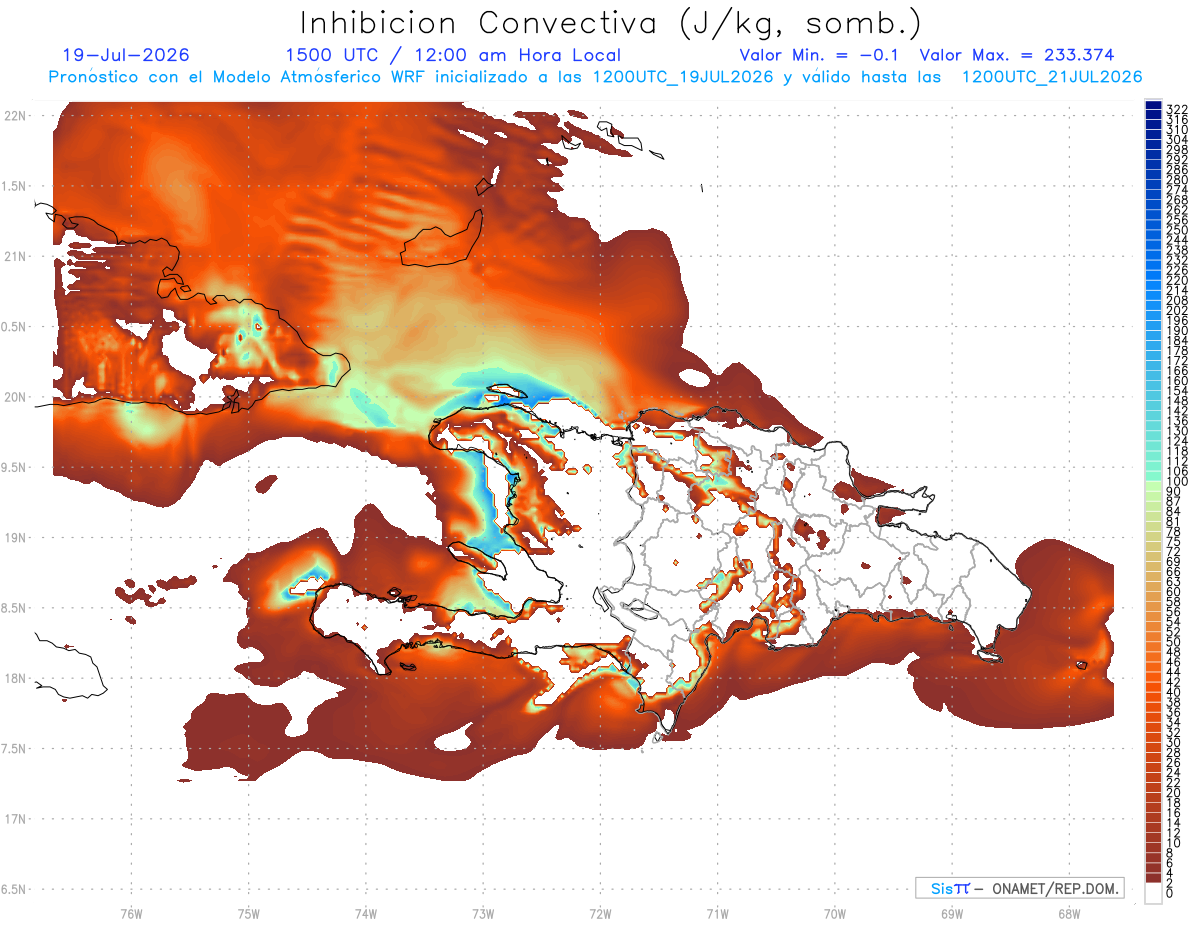Click the "10" colorbar value

point(1173,843)
